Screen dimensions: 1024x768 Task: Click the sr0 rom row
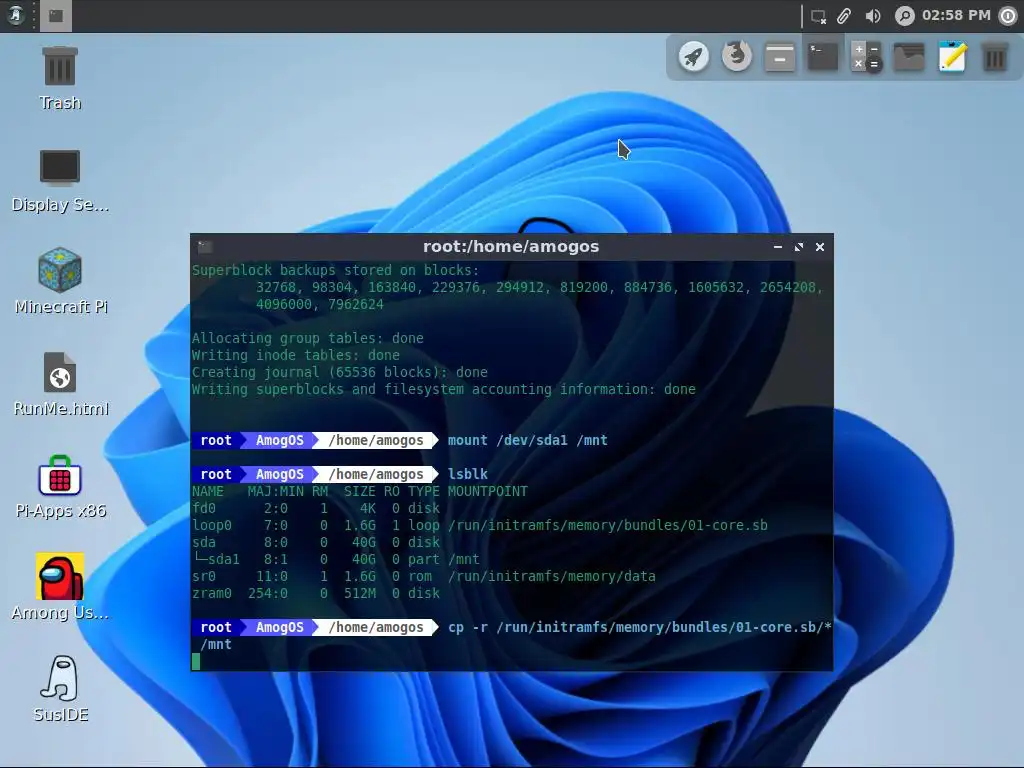(423, 577)
